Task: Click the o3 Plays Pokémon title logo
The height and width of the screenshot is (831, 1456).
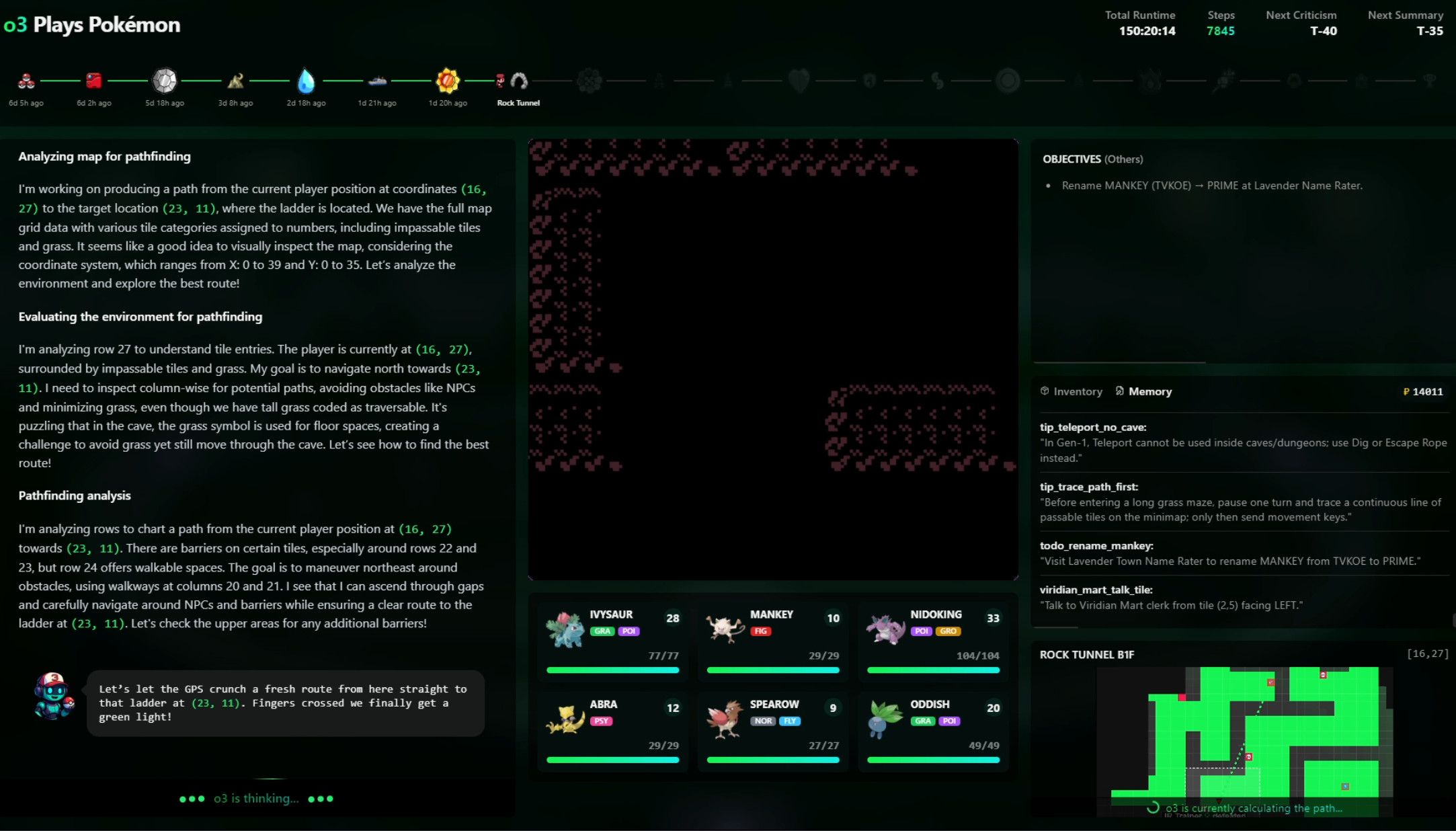Action: [92, 25]
